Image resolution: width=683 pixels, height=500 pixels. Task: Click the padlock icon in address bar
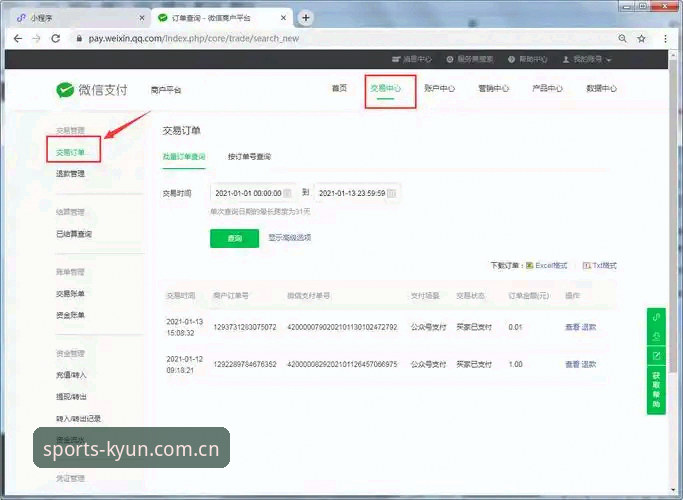79,38
